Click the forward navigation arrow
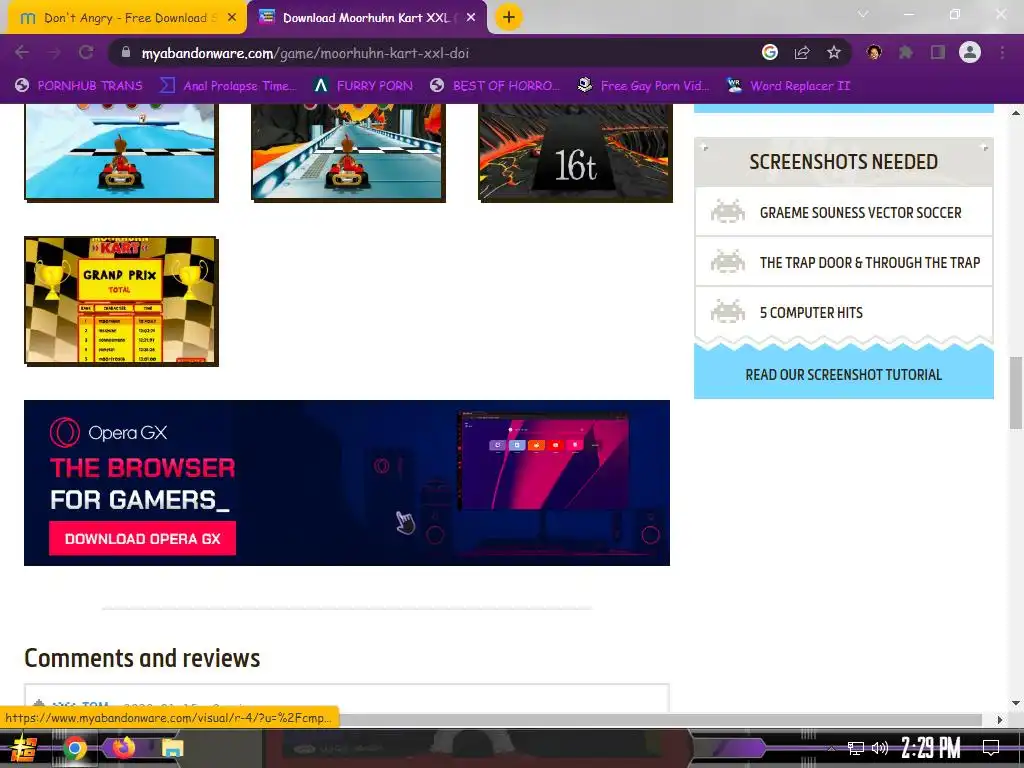The image size is (1024, 768). tap(54, 53)
